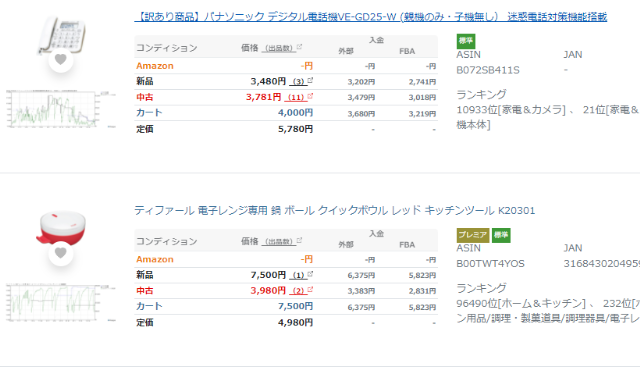Open the Panasonic VE-GD25-W product title link

coord(371,17)
